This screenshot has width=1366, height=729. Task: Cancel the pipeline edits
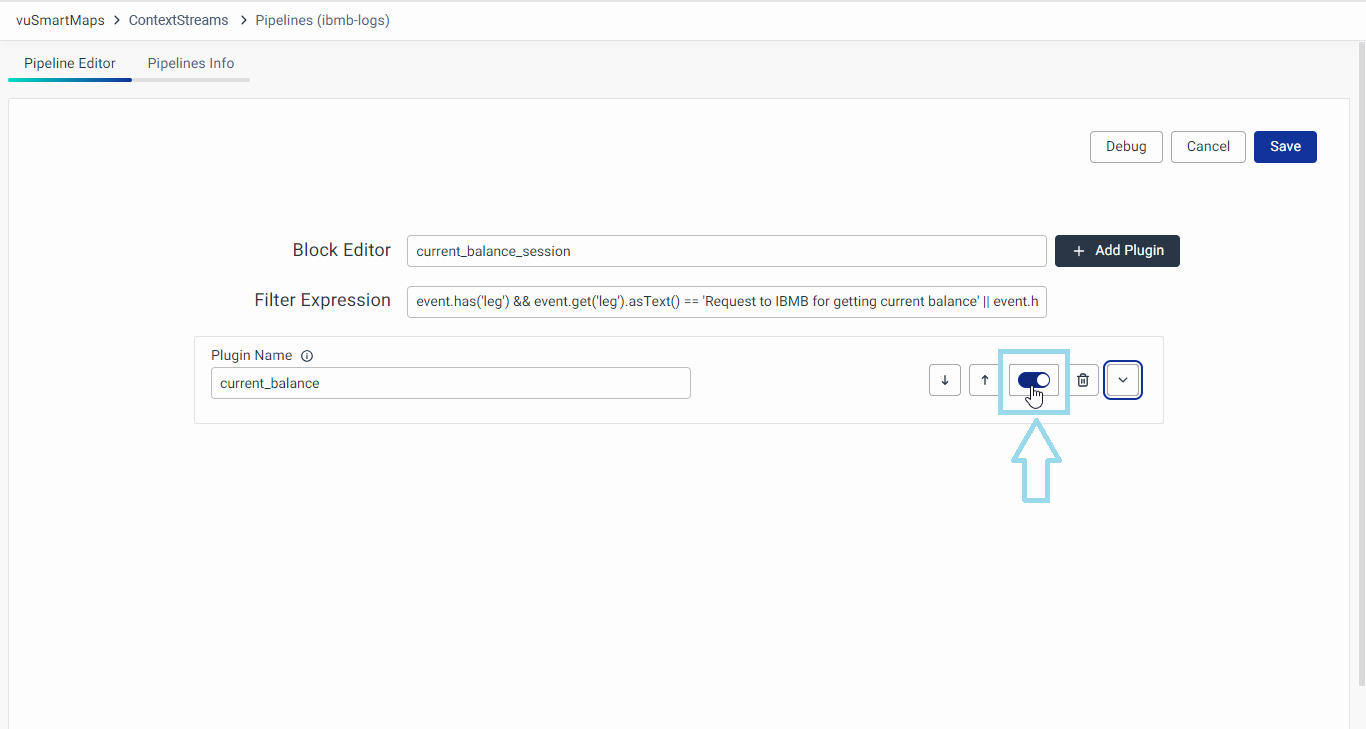click(1208, 146)
